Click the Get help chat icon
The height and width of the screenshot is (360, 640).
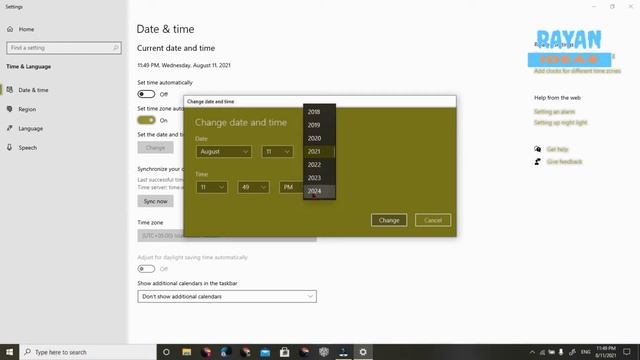click(x=538, y=149)
